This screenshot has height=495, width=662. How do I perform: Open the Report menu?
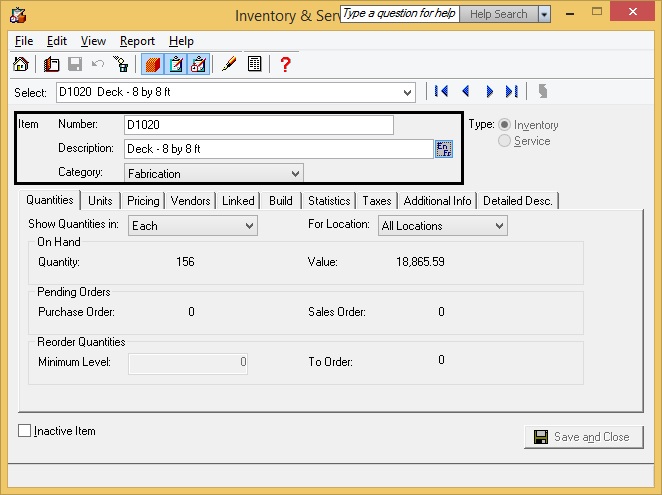pyautogui.click(x=137, y=41)
